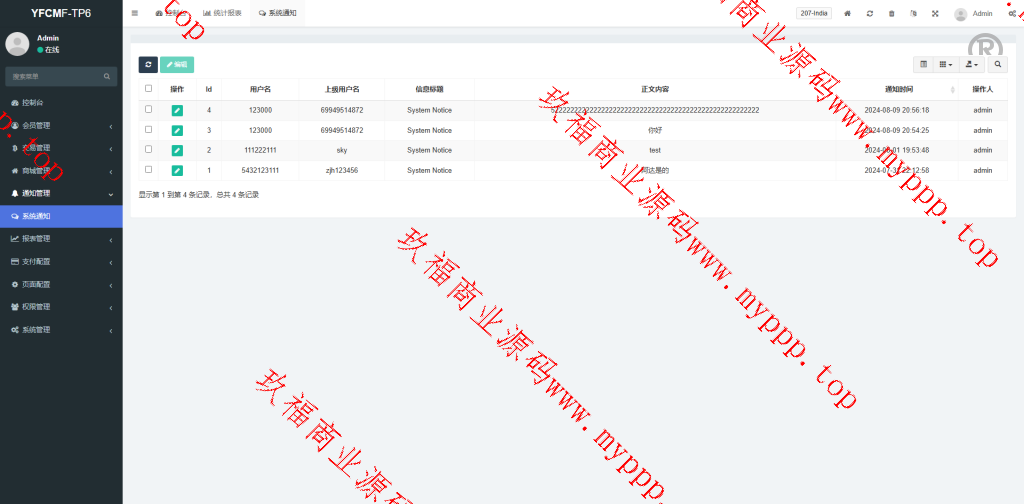Open the export dropdown in the table toolbar

coord(970,64)
